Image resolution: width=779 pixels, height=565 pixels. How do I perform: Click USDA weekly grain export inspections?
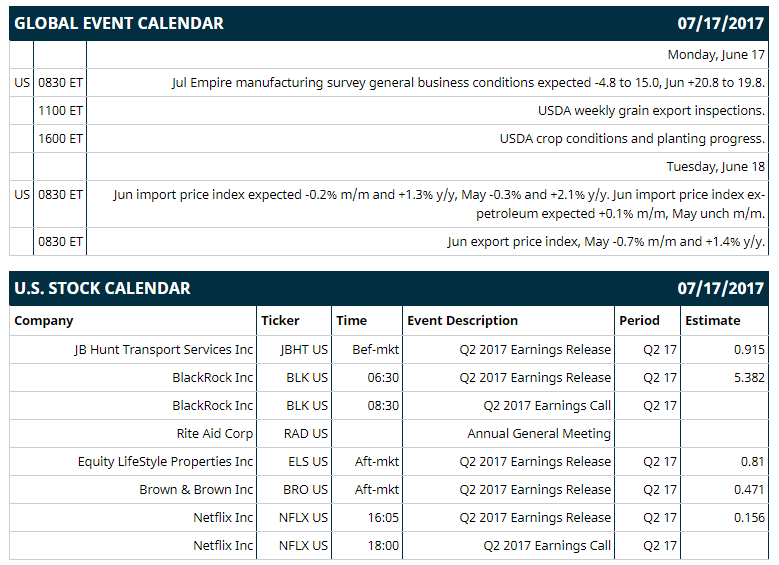(651, 110)
